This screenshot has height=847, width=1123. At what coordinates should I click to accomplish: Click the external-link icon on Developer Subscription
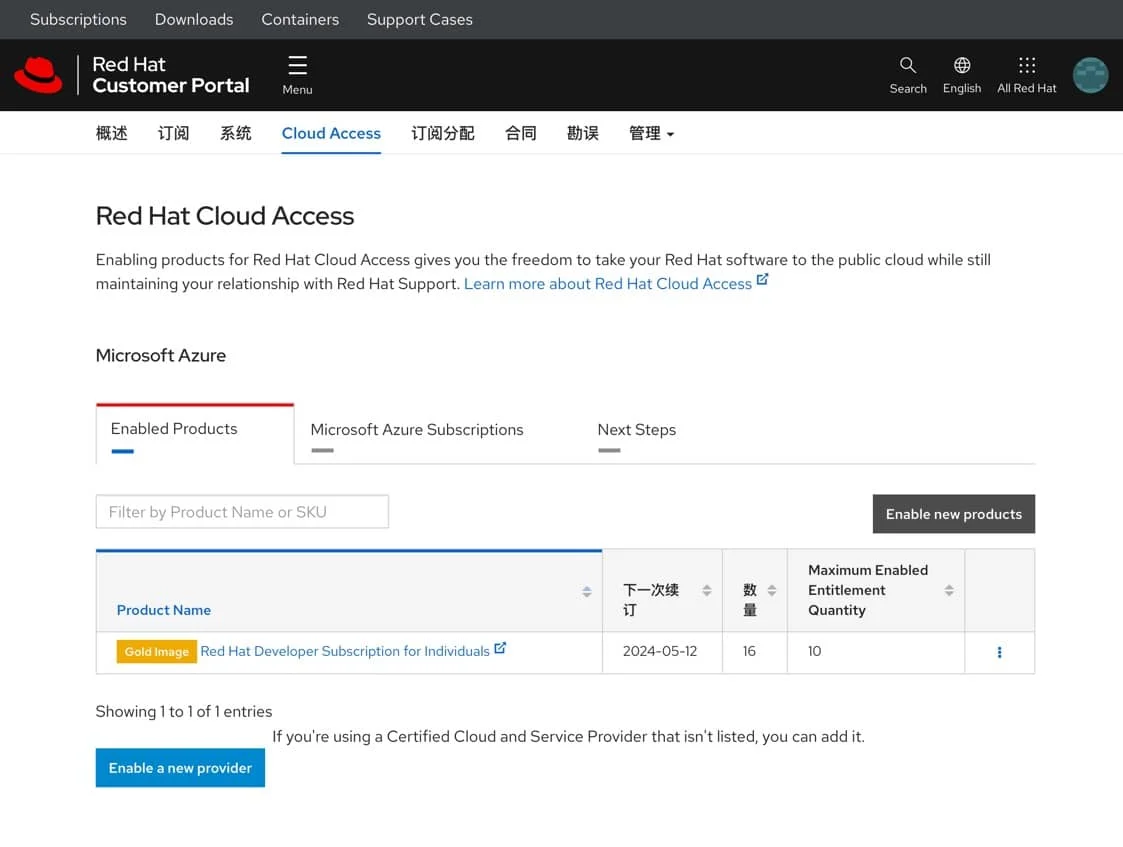500,647
